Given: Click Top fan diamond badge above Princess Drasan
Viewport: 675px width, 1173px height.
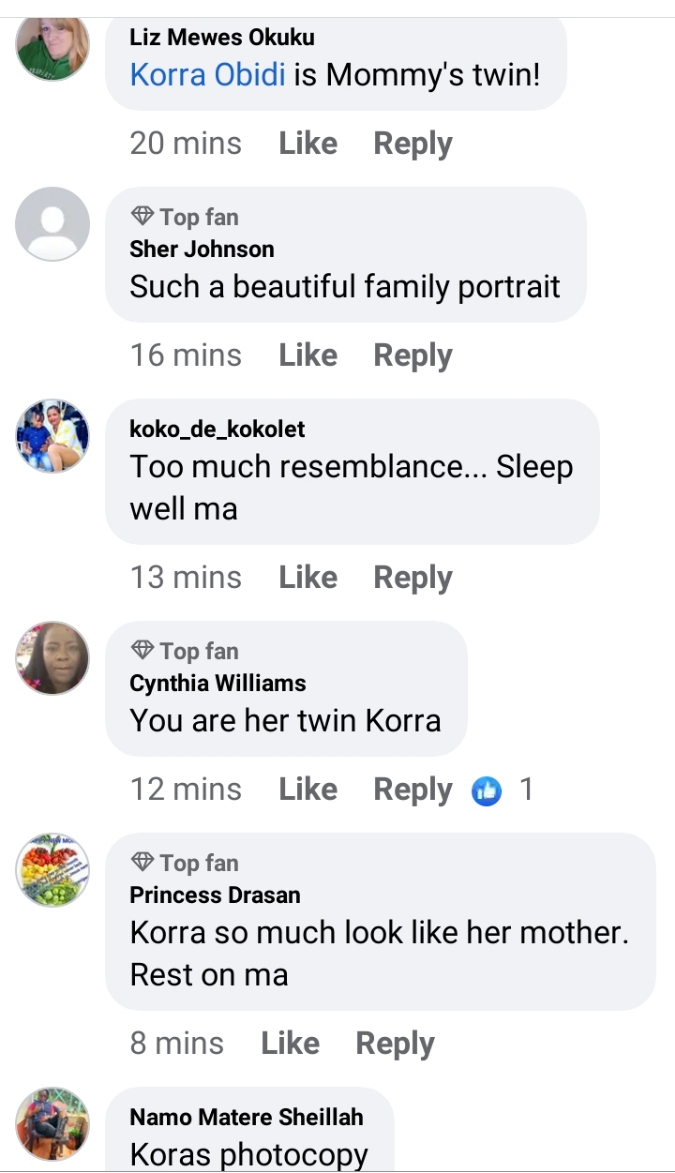Looking at the screenshot, I should pos(143,862).
